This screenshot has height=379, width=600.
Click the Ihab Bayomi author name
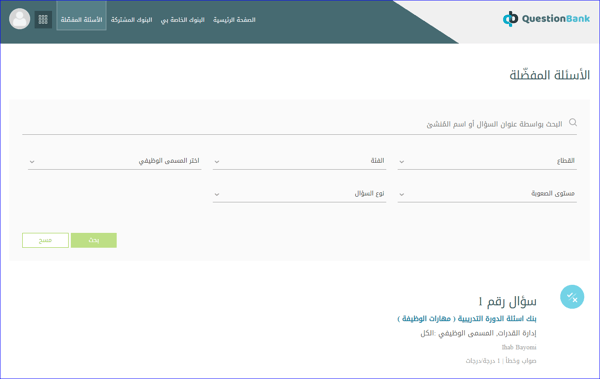pyautogui.click(x=519, y=347)
